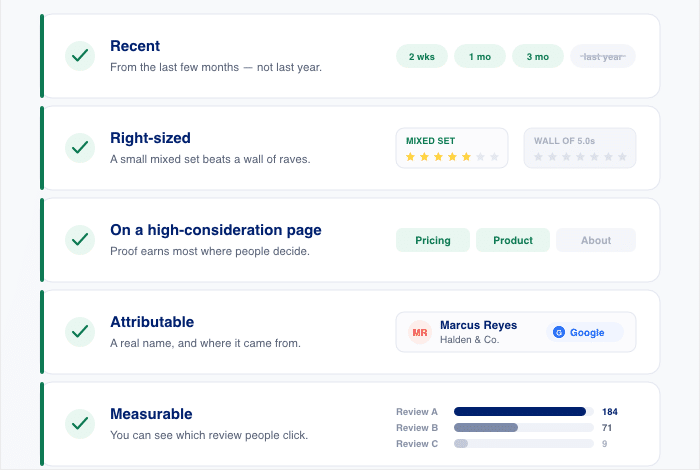This screenshot has width=700, height=470.
Task: Click the Marcus Reyes attribution card
Action: coord(516,332)
